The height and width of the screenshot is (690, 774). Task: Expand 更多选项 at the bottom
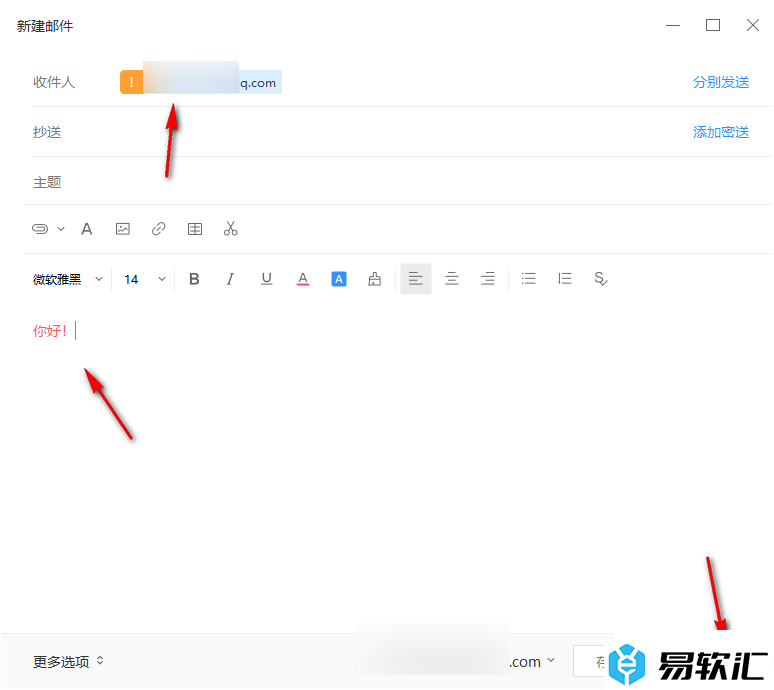(68, 661)
